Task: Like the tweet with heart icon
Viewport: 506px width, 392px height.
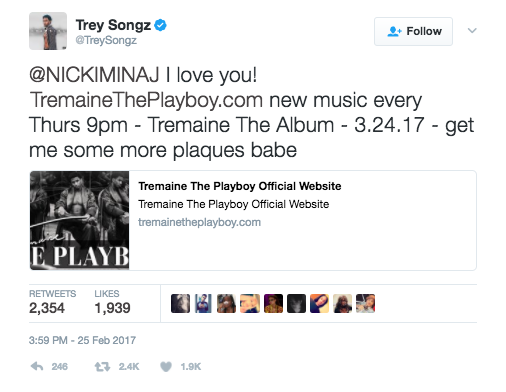Action: (166, 367)
